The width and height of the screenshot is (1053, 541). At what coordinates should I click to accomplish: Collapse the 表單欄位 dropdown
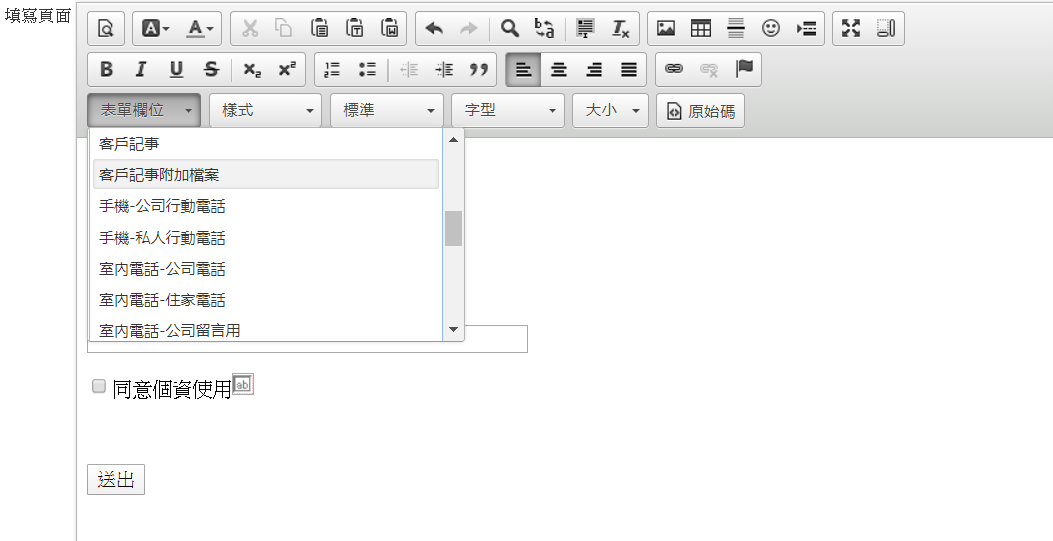click(x=144, y=110)
